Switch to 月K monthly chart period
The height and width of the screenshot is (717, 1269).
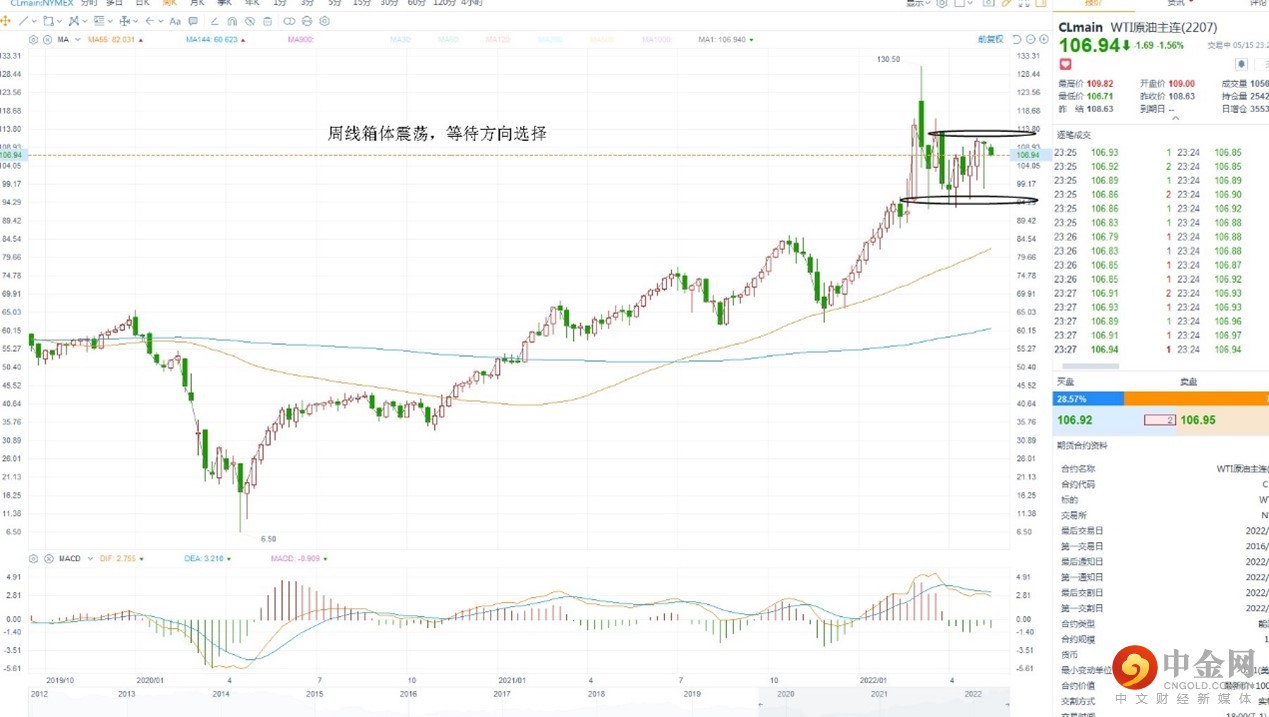tap(197, 3)
